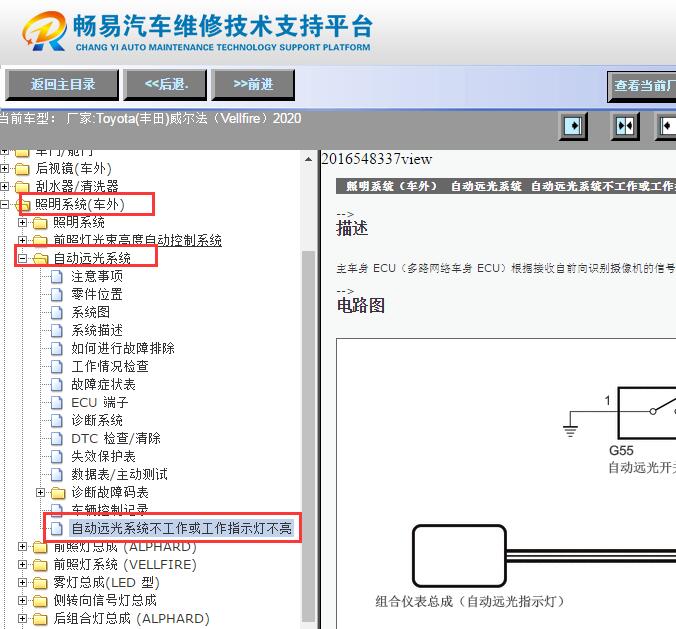Click the 零件位置 document icon
Viewport: 676px width, 629px height.
56,294
